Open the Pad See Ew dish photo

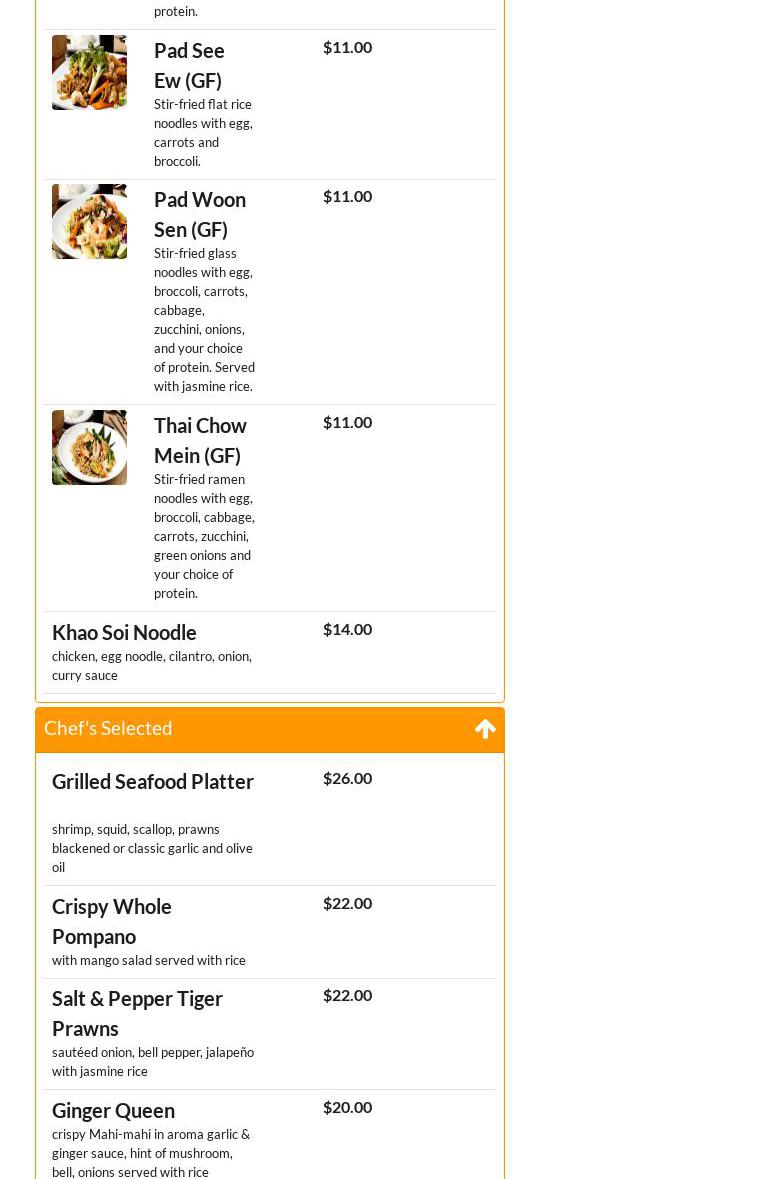point(89,72)
